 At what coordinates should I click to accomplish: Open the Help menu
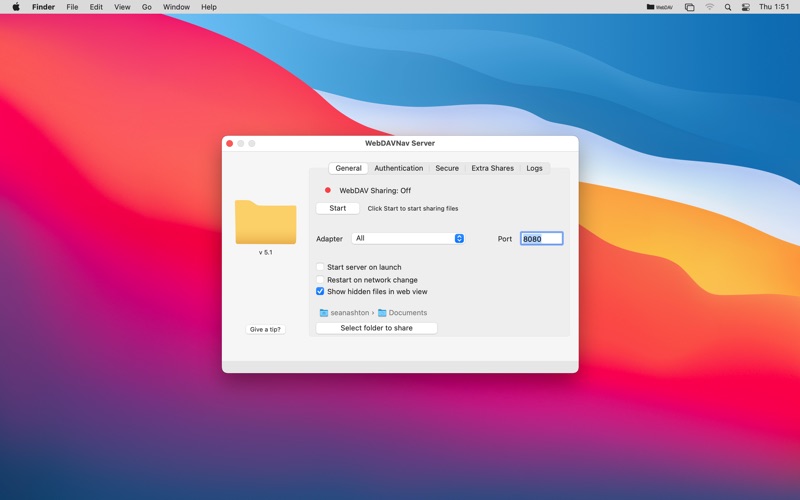pos(209,7)
